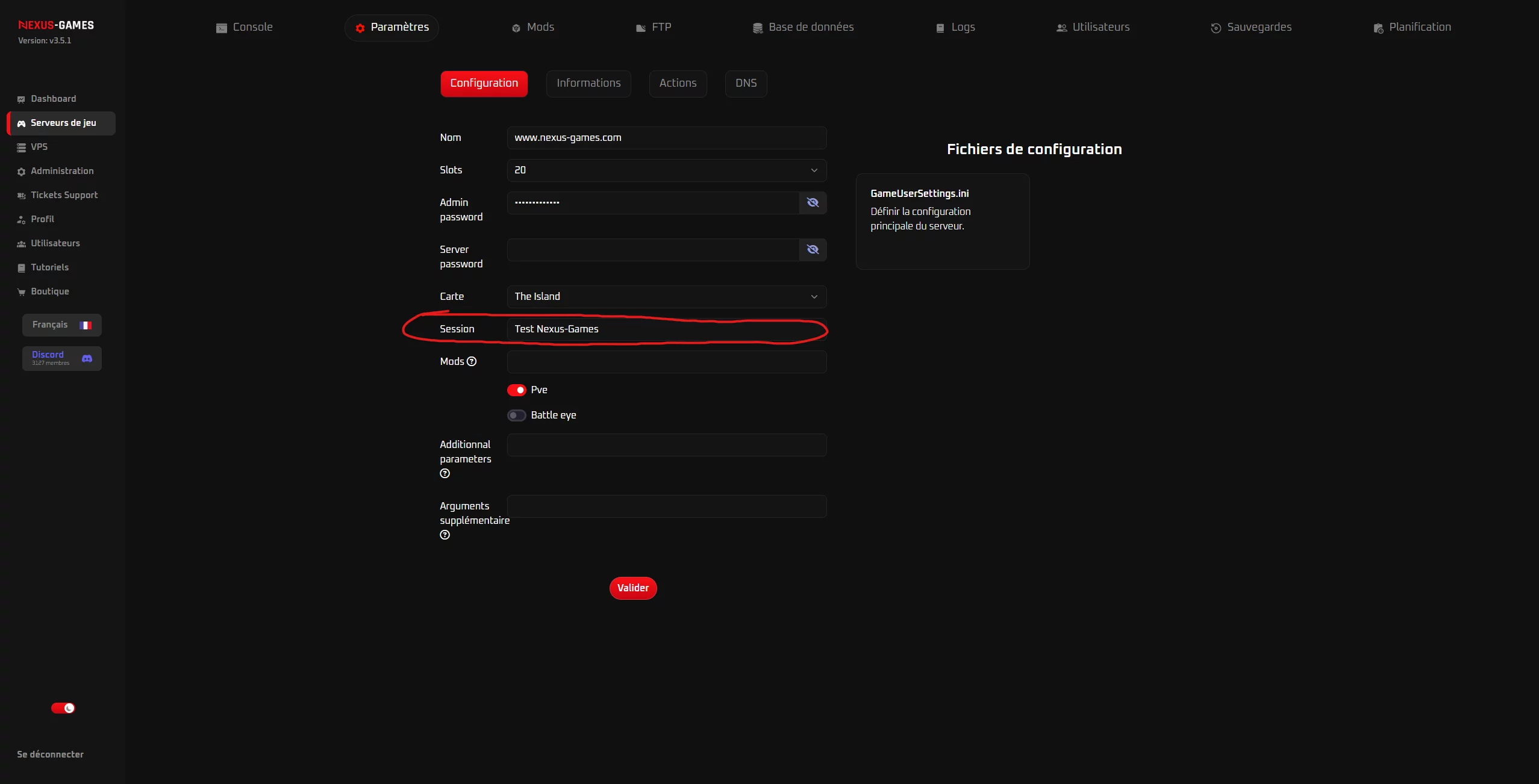This screenshot has height=784, width=1539.
Task: Click the help icon next to Mods
Action: tap(472, 361)
